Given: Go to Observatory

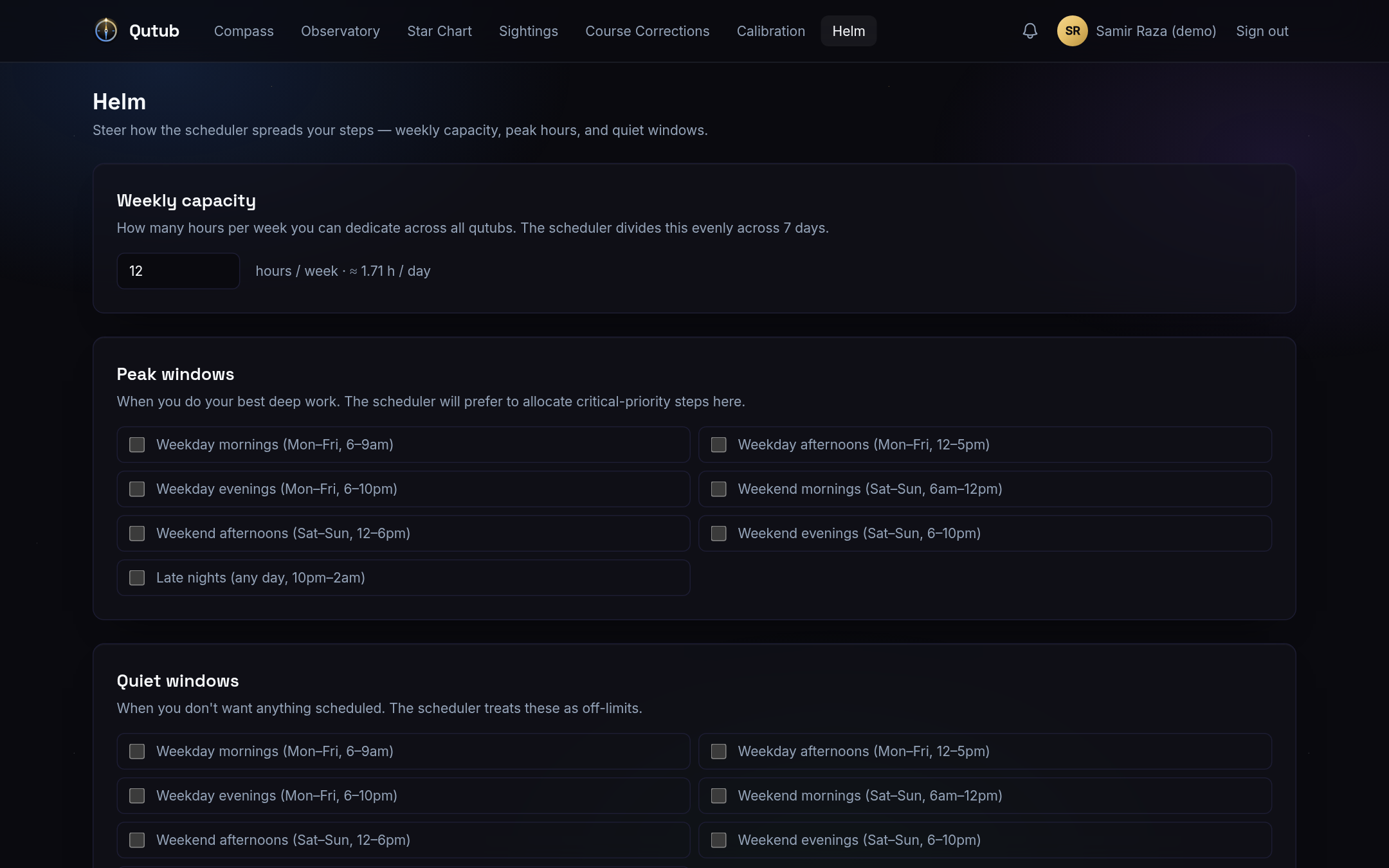Looking at the screenshot, I should 340,31.
